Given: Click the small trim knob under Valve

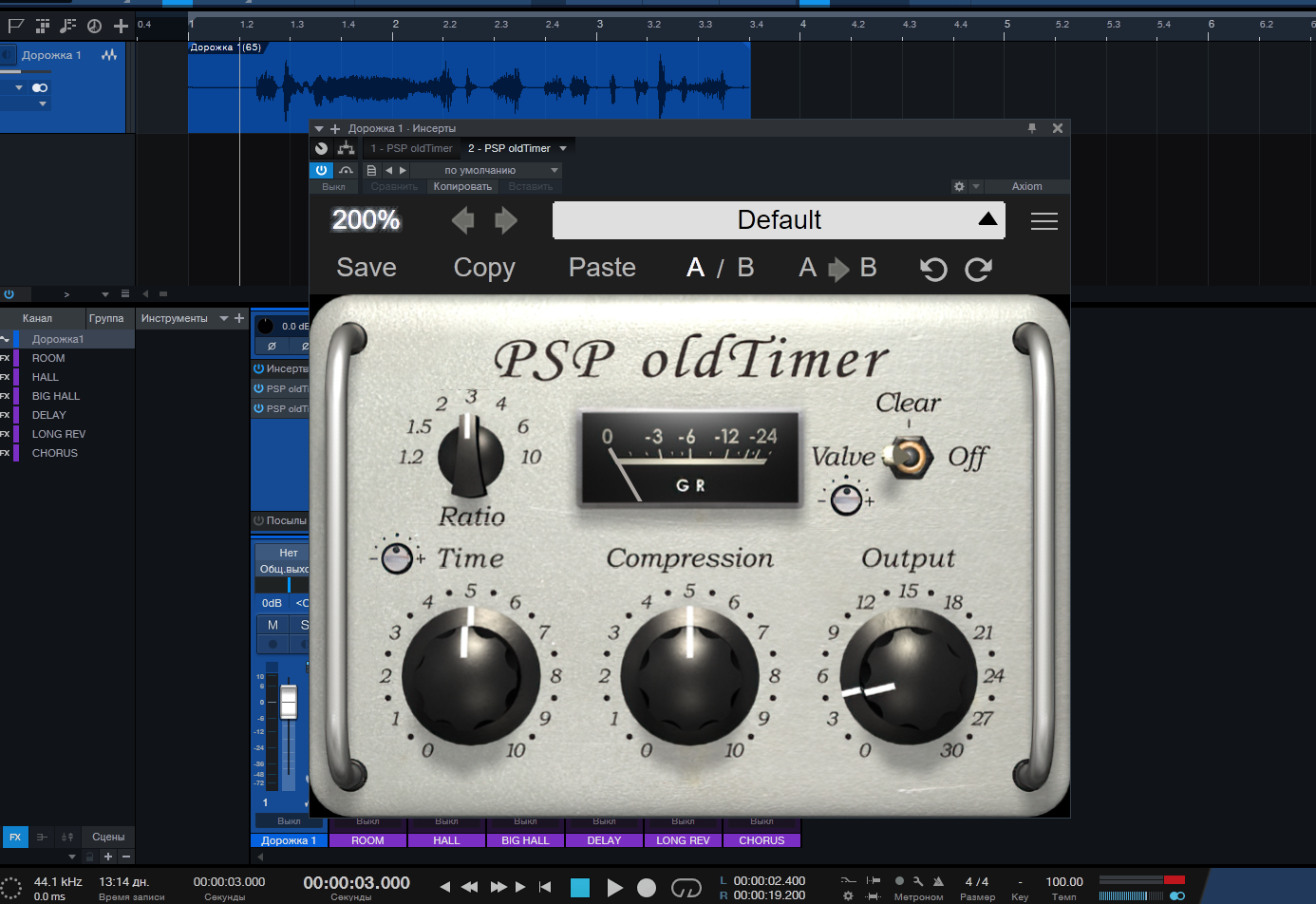Looking at the screenshot, I should pos(845,499).
